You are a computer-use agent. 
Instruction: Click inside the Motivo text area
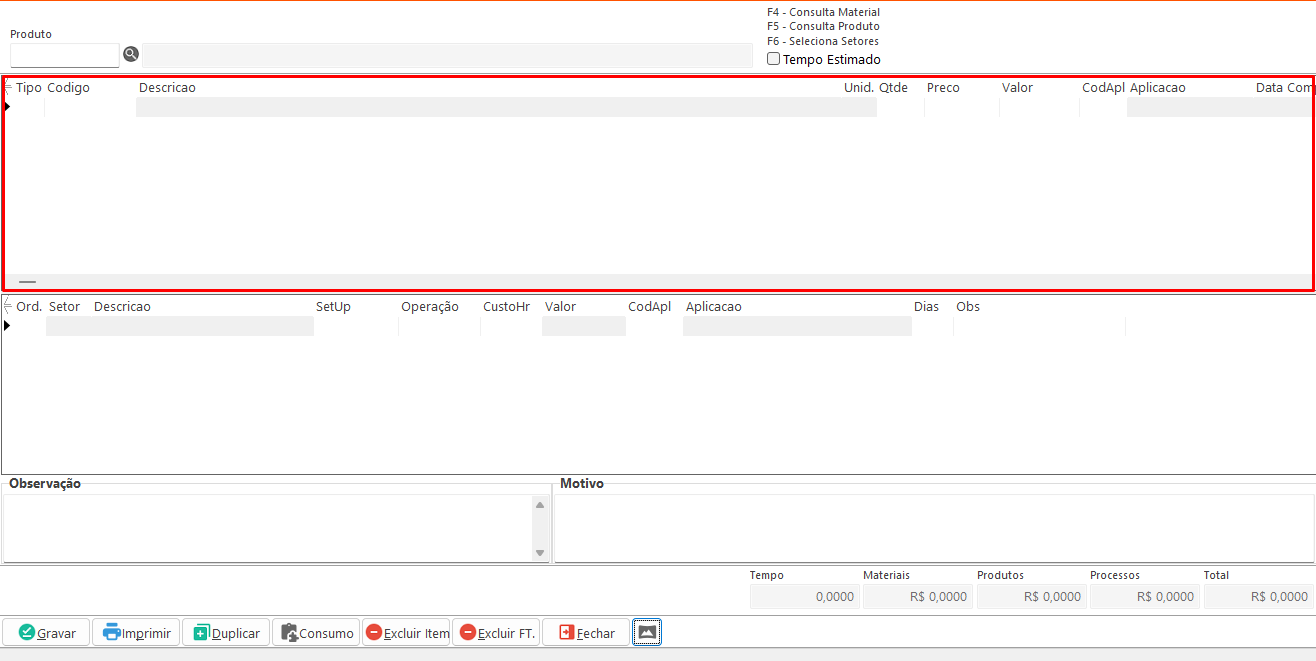(x=933, y=528)
